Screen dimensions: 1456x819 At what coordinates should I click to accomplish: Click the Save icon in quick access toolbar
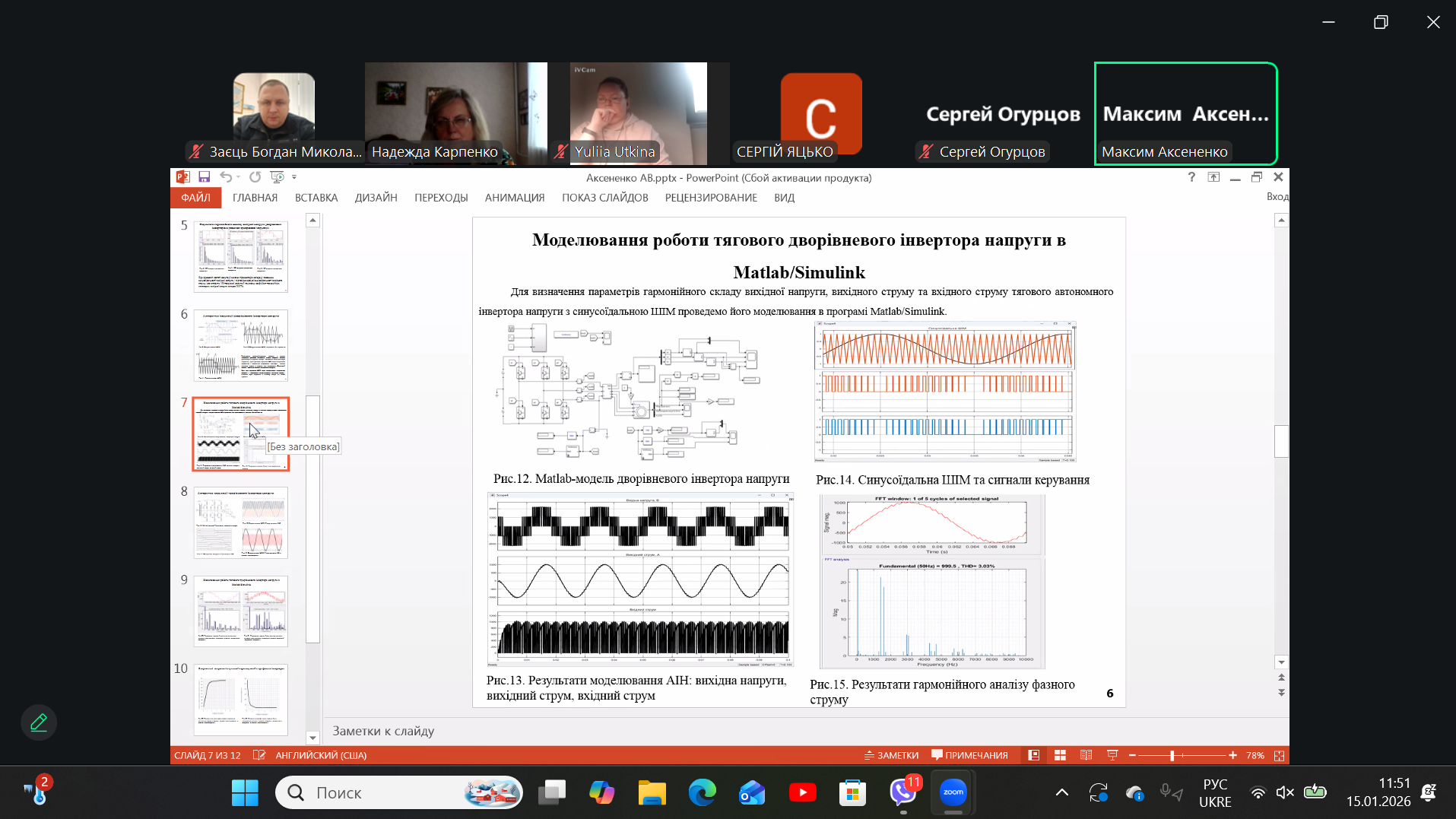tap(204, 177)
